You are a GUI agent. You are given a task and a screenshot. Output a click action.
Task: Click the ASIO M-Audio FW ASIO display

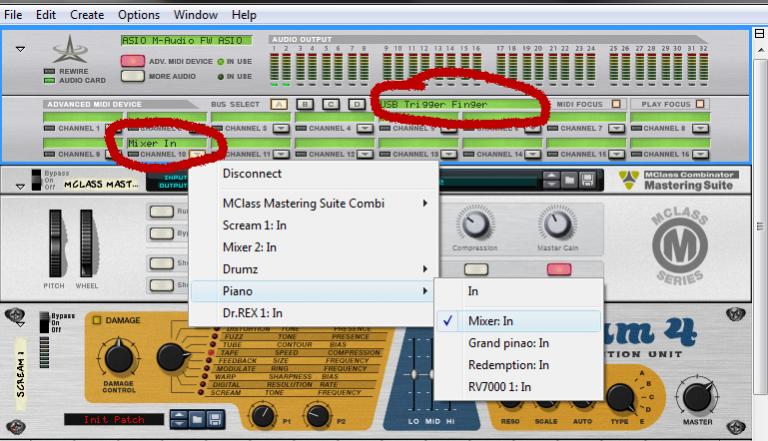[x=187, y=40]
